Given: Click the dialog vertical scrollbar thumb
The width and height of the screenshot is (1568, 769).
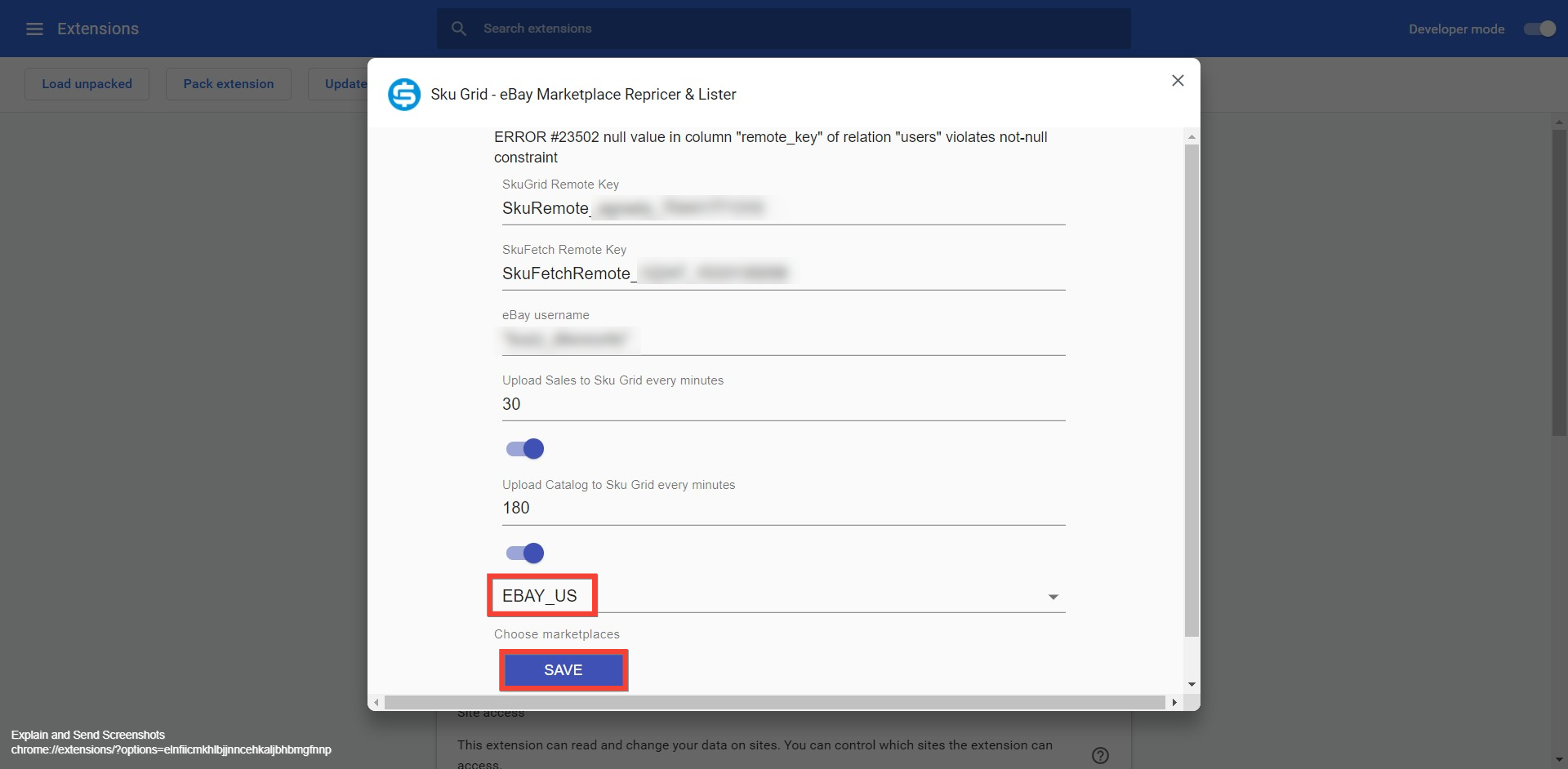Looking at the screenshot, I should click(x=1192, y=390).
